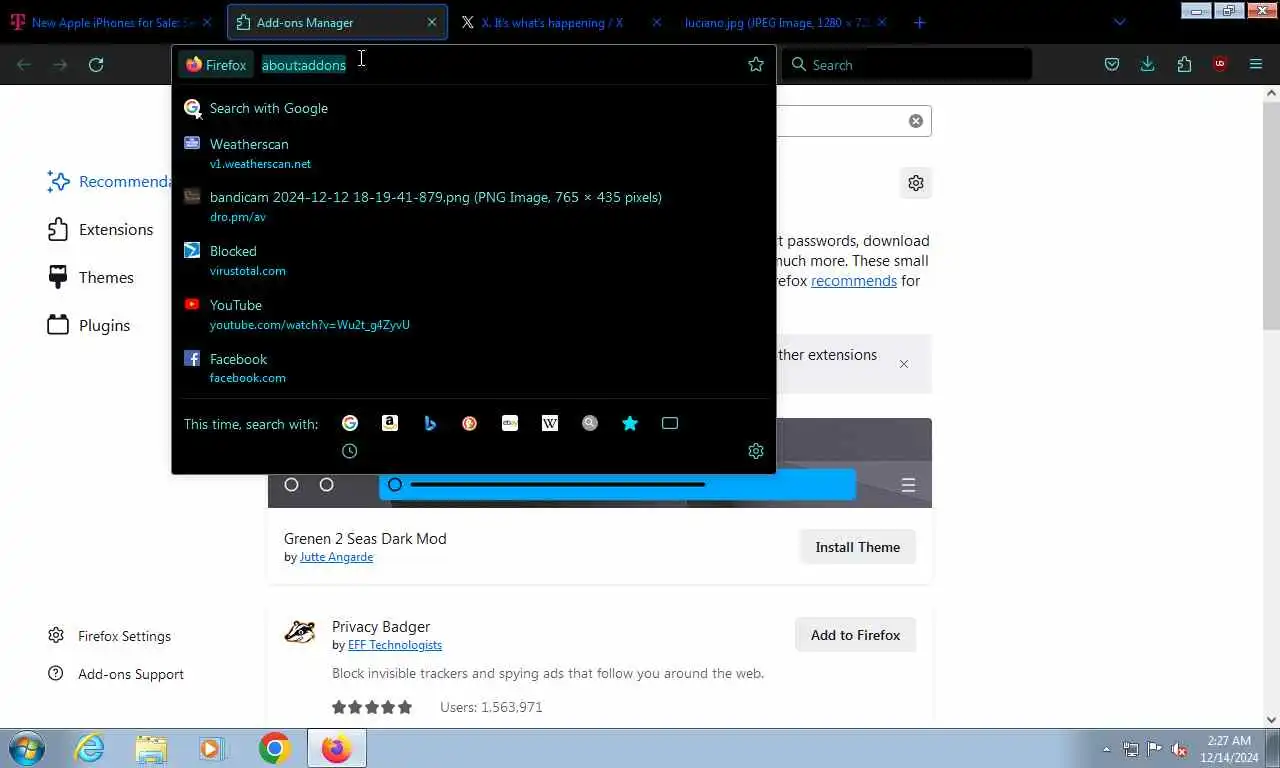Viewport: 1280px width, 768px height.
Task: Choose Facebook suggestion
Action: [x=474, y=368]
